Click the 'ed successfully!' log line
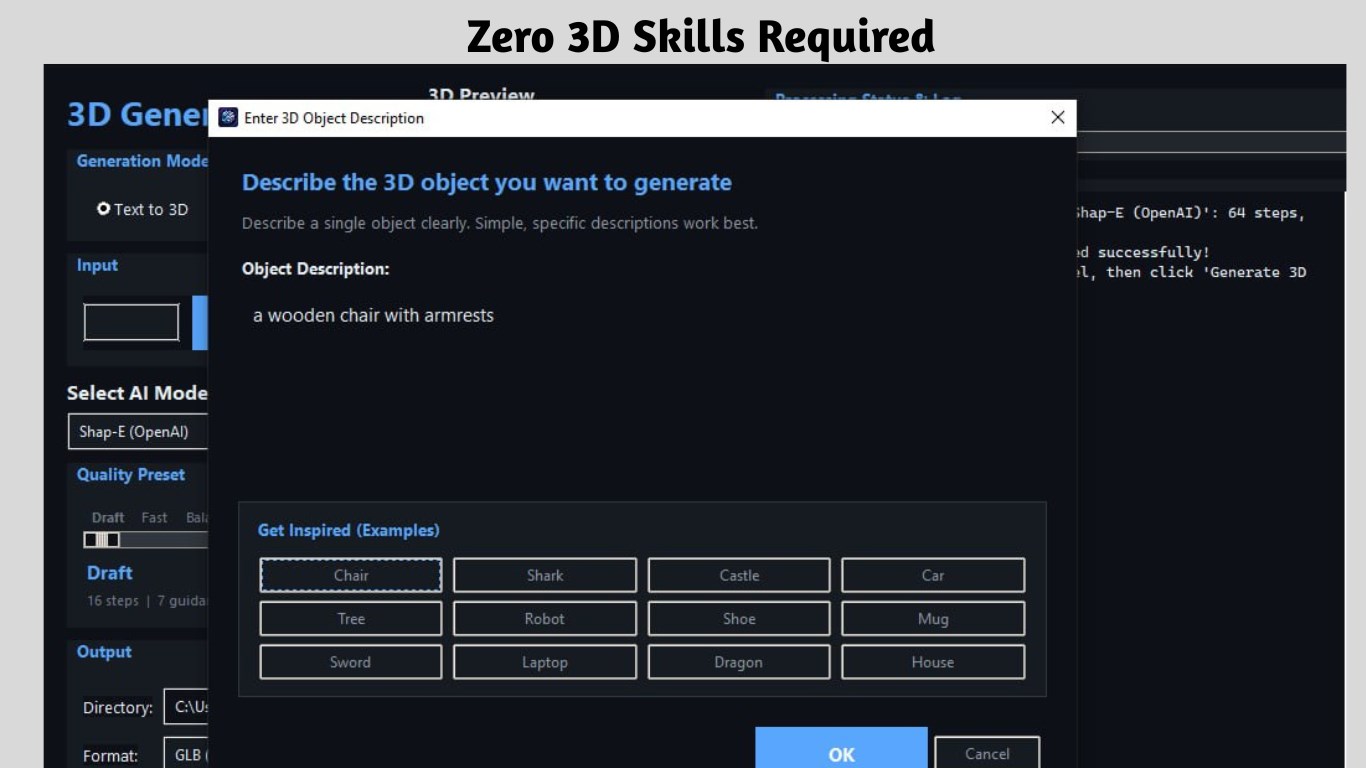The height and width of the screenshot is (768, 1366). pyautogui.click(x=1143, y=252)
